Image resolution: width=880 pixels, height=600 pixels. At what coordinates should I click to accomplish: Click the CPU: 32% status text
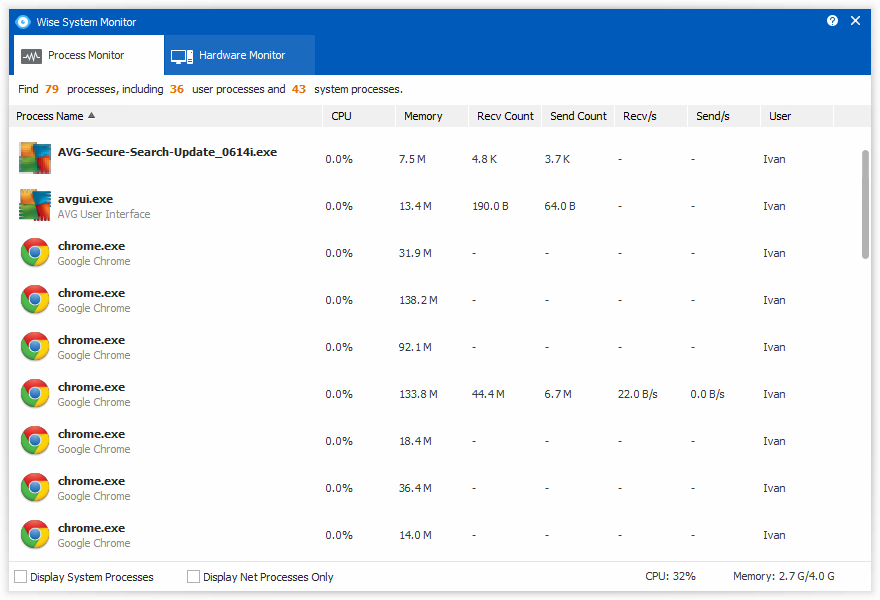[670, 576]
